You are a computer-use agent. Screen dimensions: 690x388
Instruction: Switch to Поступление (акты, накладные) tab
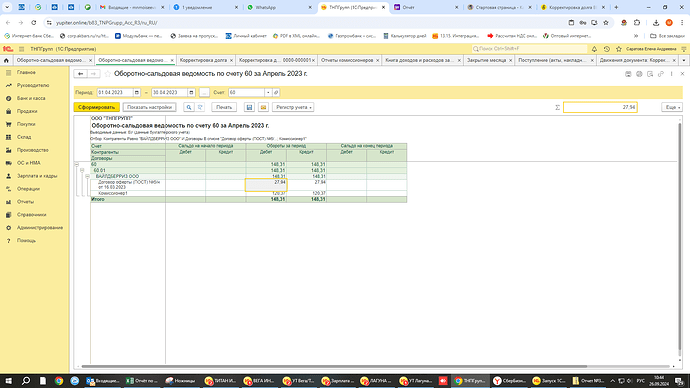[x=551, y=60]
